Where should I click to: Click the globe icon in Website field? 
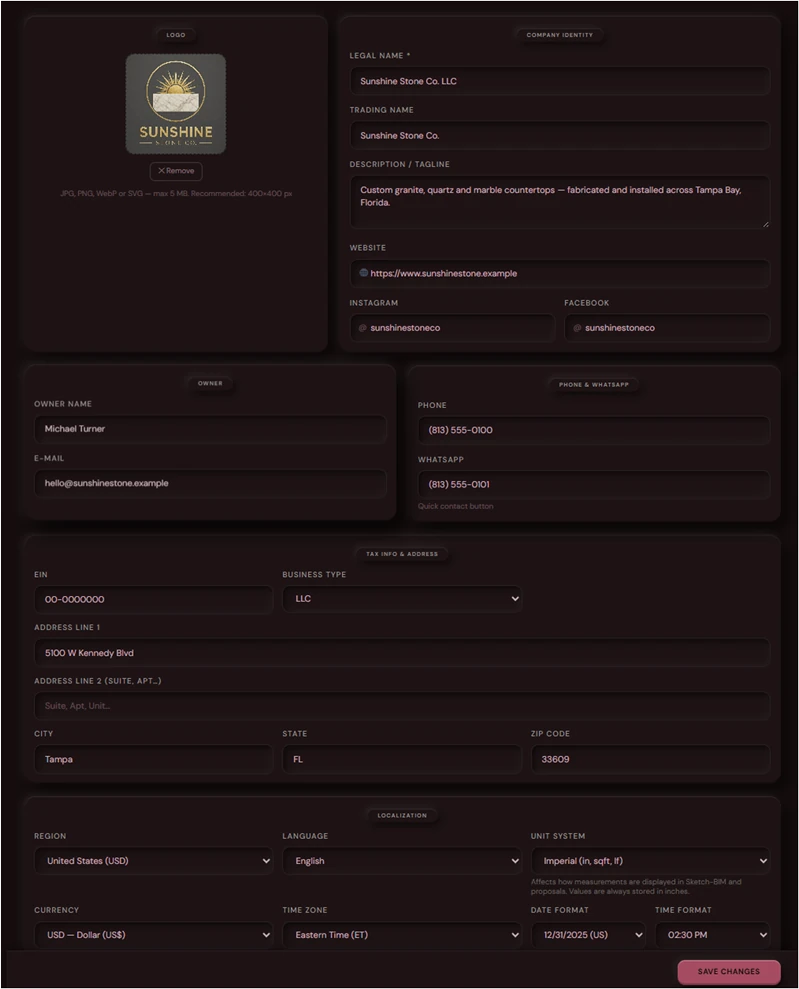363,273
